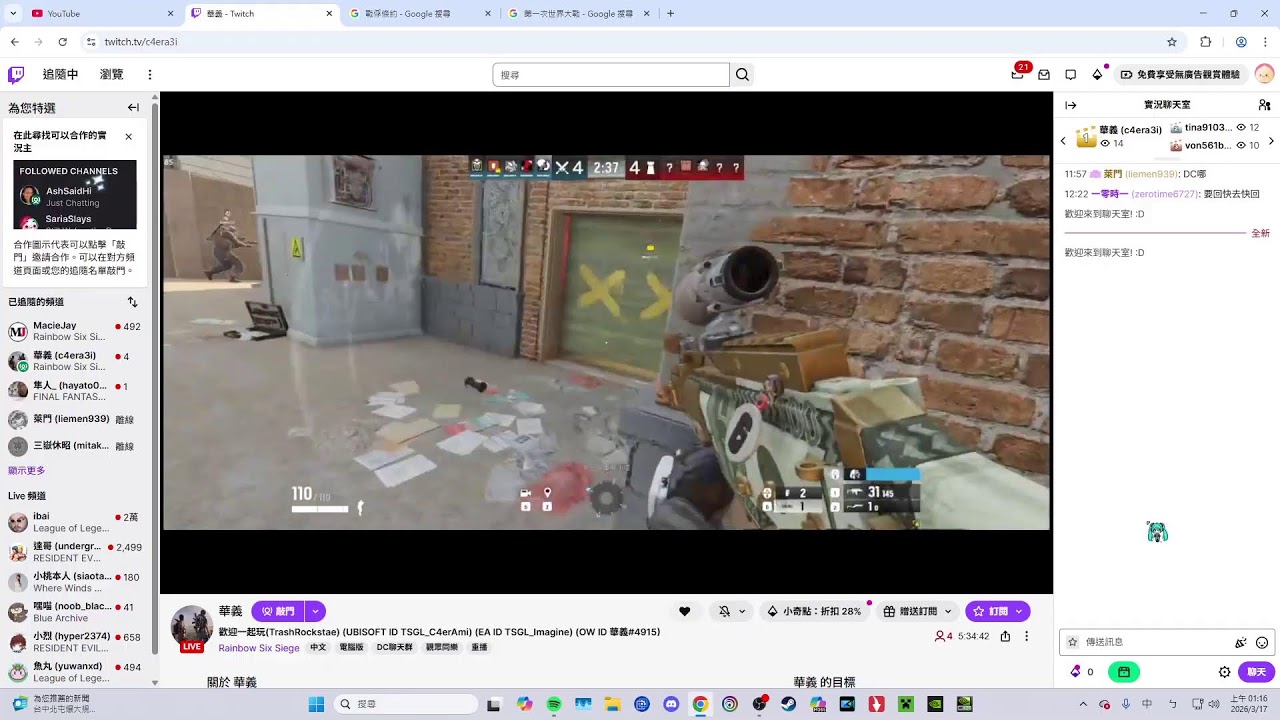1280x720 pixels.
Task: Open the whispers speech bubble icon
Action: coord(1070,74)
